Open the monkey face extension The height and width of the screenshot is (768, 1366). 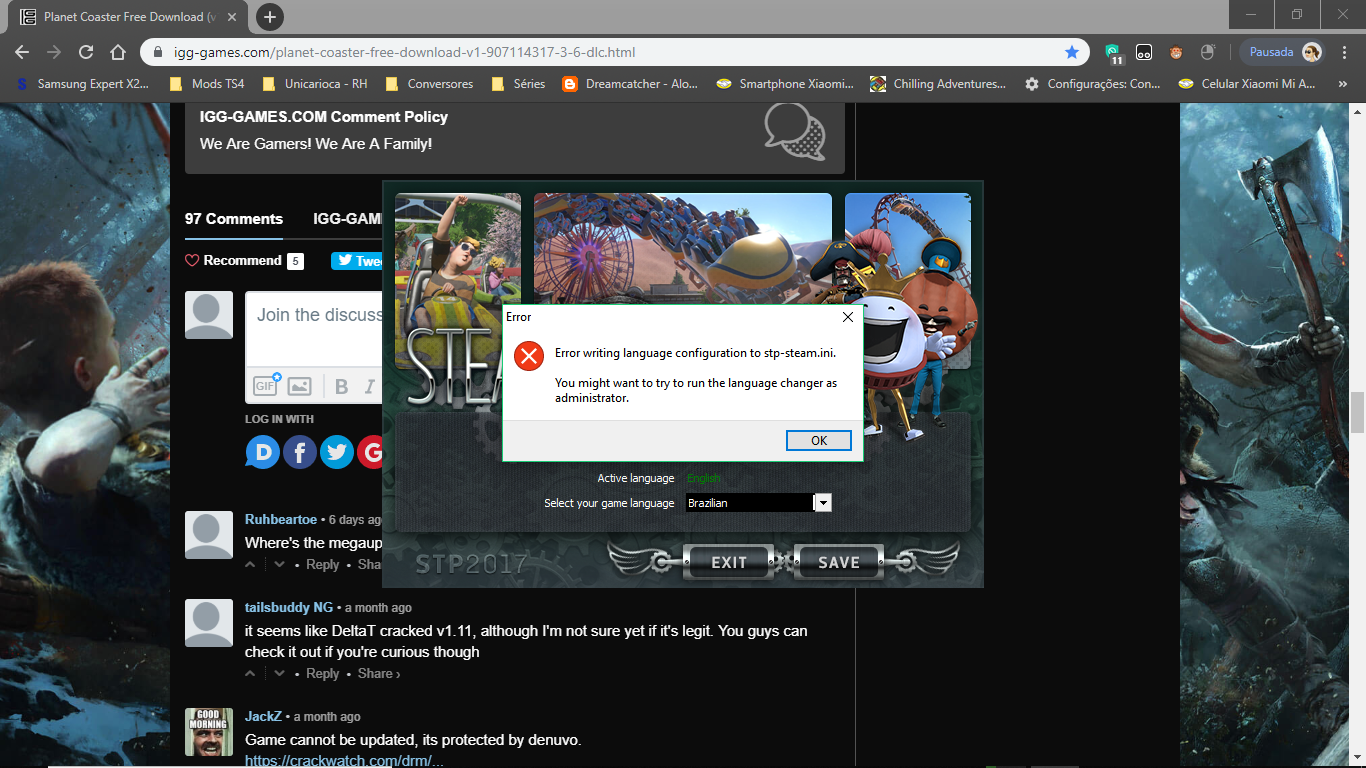click(x=1176, y=52)
